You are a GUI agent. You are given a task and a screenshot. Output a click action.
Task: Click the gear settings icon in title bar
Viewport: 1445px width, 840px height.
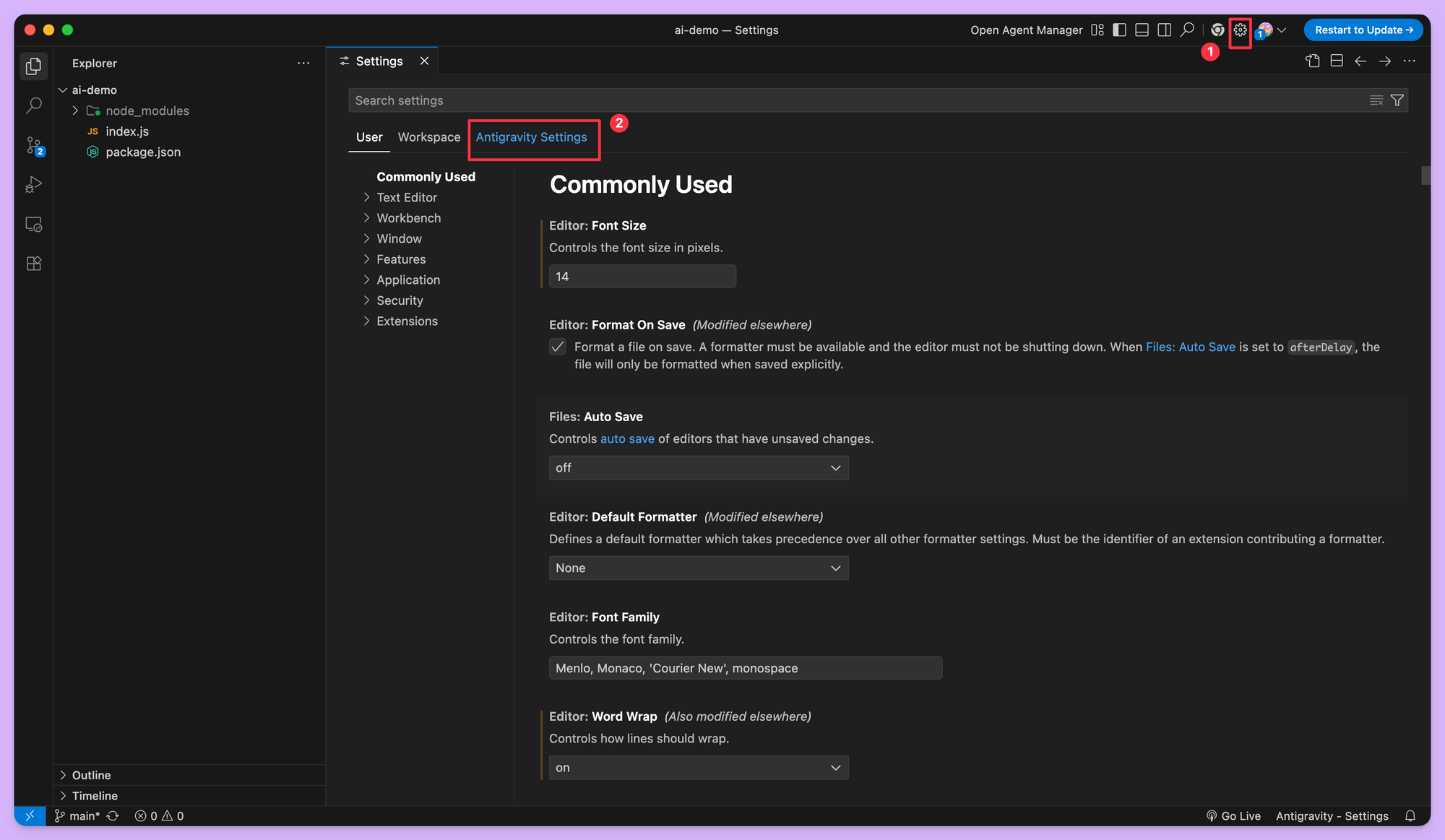pyautogui.click(x=1240, y=30)
